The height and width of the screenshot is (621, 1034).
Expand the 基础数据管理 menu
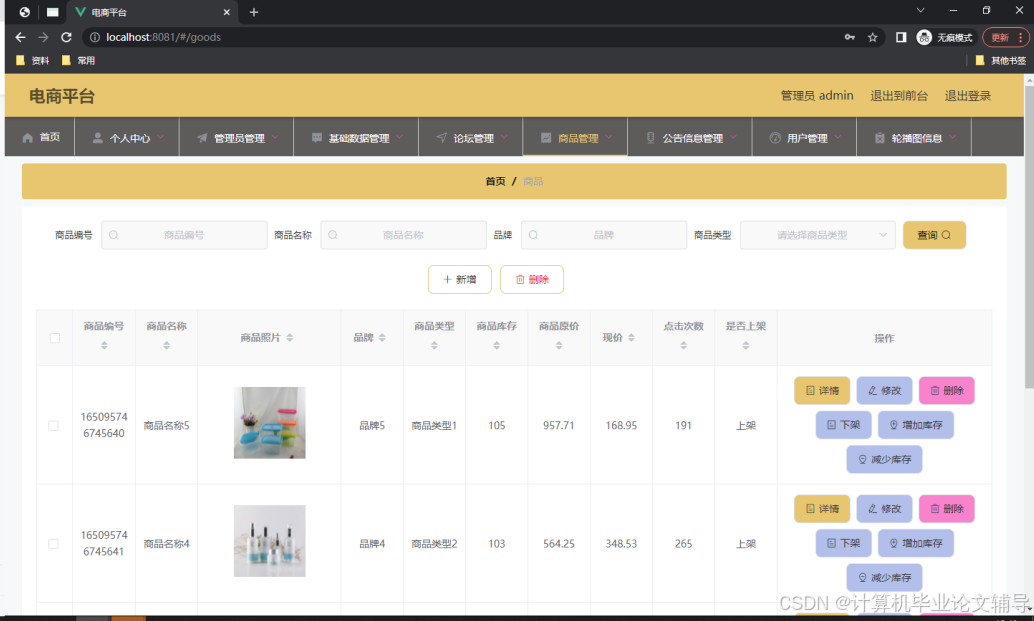point(356,138)
